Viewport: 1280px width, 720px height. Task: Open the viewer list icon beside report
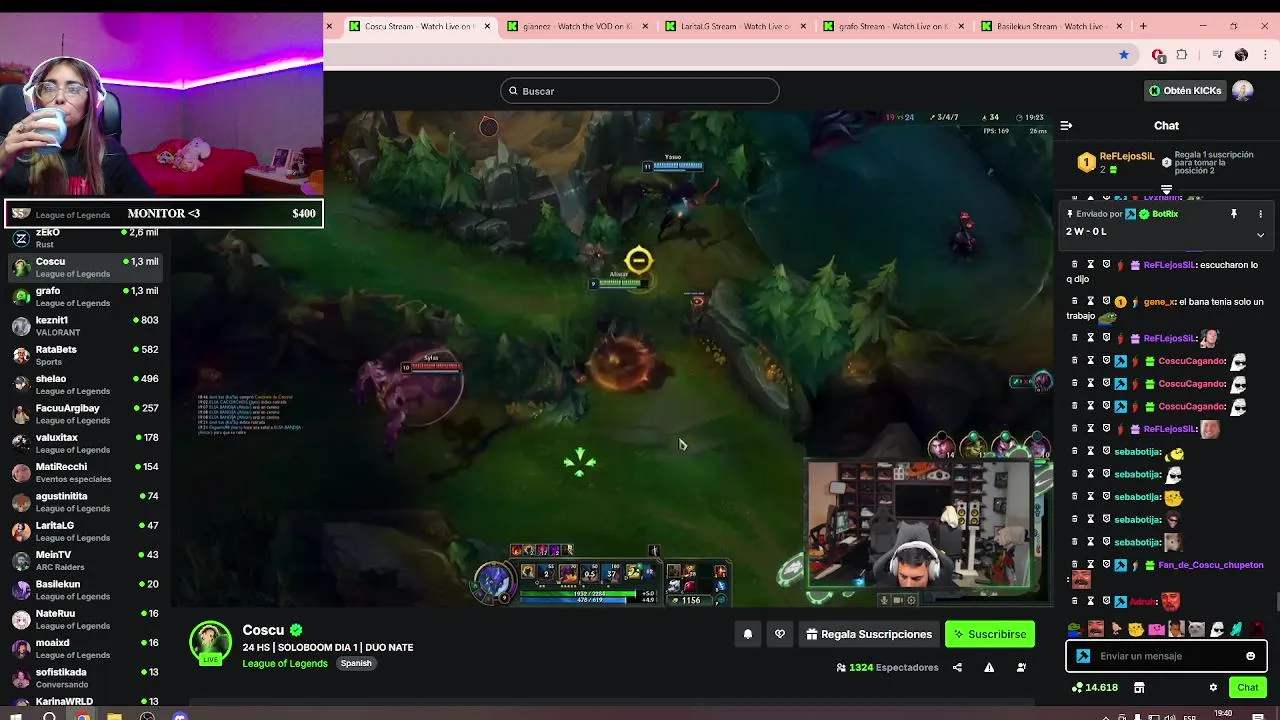tap(1021, 667)
